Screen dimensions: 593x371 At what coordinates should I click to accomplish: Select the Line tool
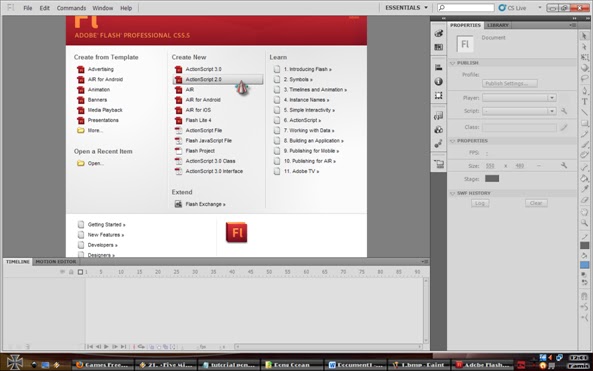coord(584,112)
